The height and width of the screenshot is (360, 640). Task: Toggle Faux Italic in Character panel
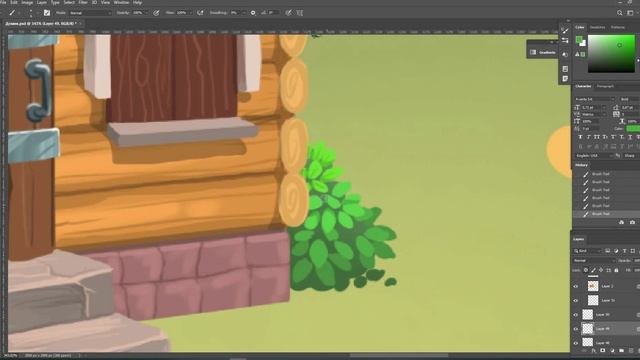click(x=589, y=137)
